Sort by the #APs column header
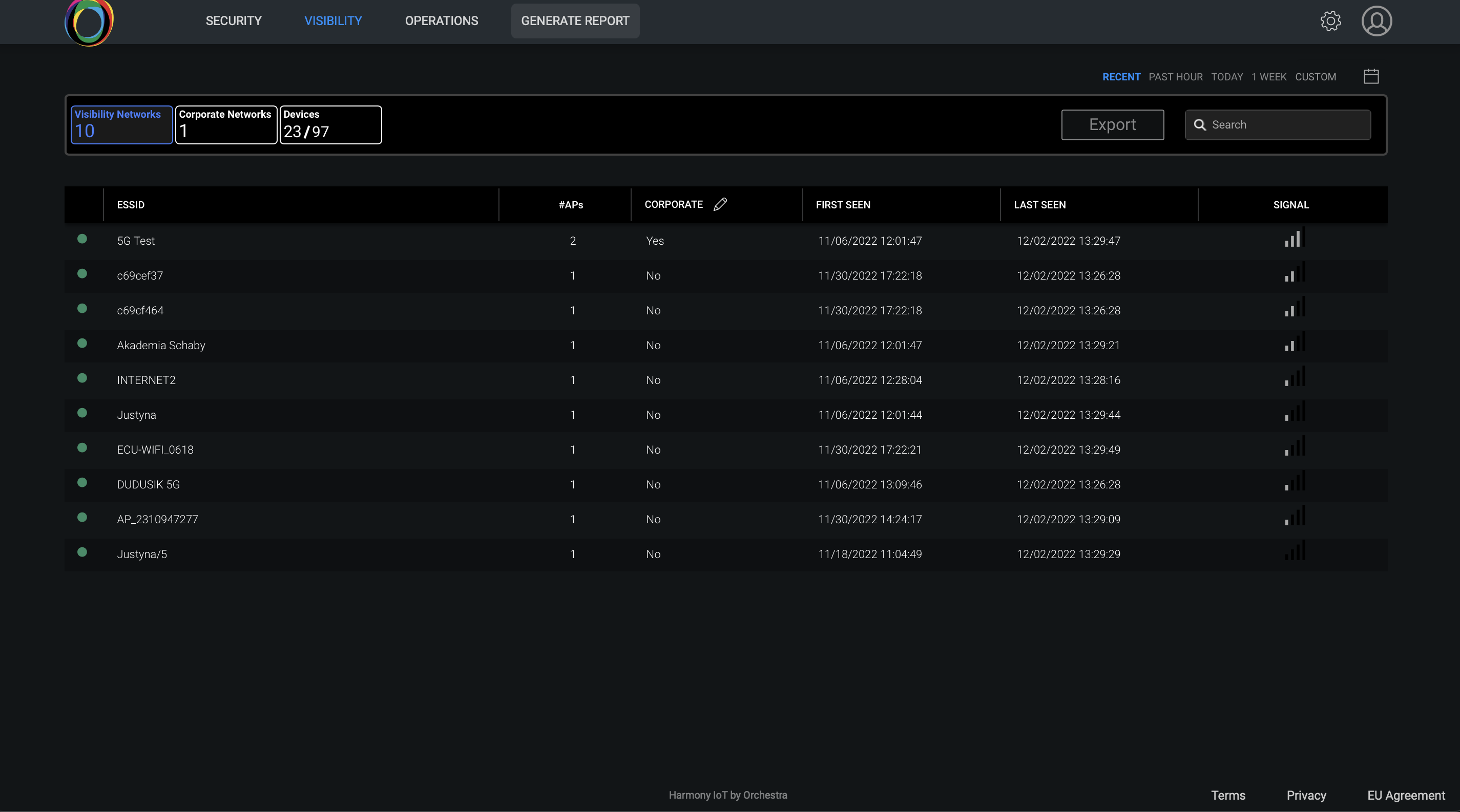Screen dimensions: 1460x812 pyautogui.click(x=571, y=205)
